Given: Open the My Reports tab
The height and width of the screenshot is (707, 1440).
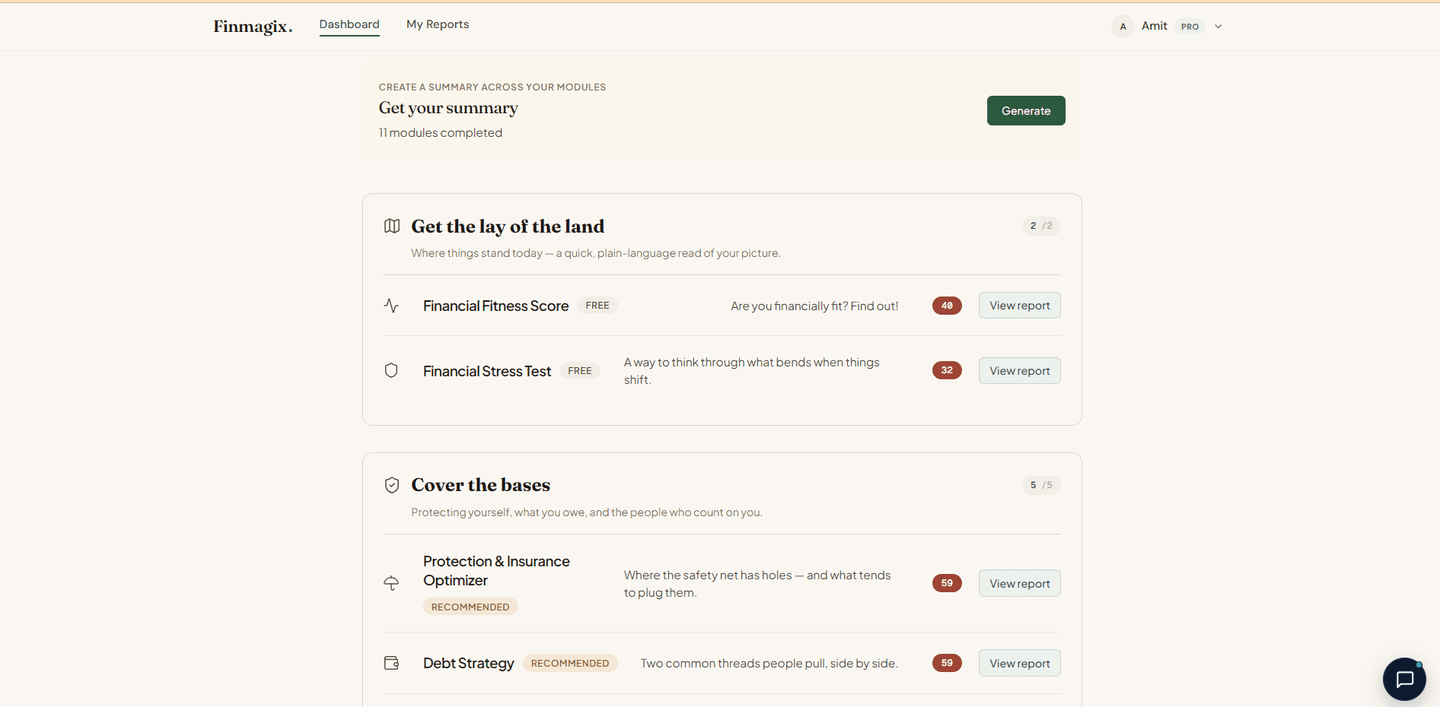Looking at the screenshot, I should (437, 24).
